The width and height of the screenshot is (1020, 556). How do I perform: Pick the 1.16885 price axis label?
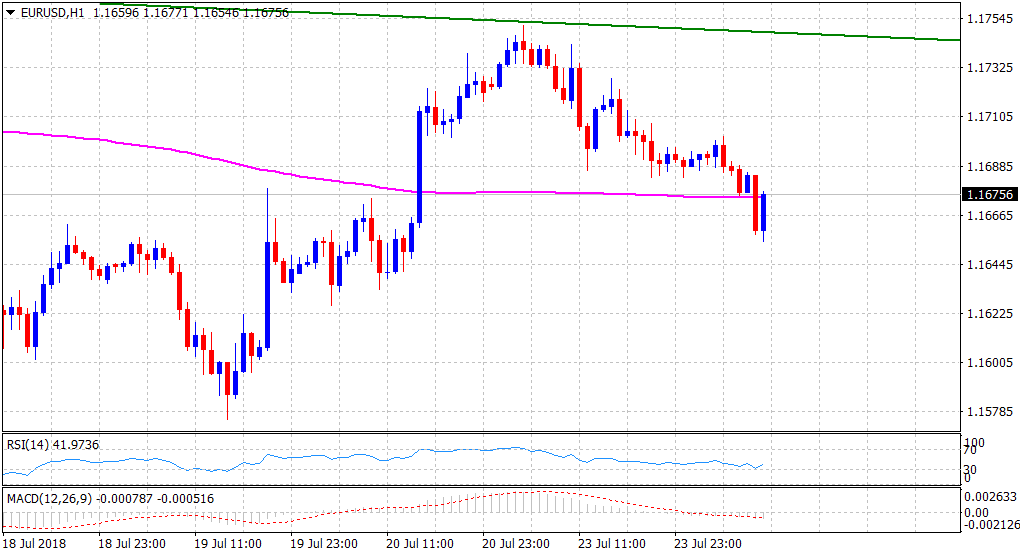point(990,166)
